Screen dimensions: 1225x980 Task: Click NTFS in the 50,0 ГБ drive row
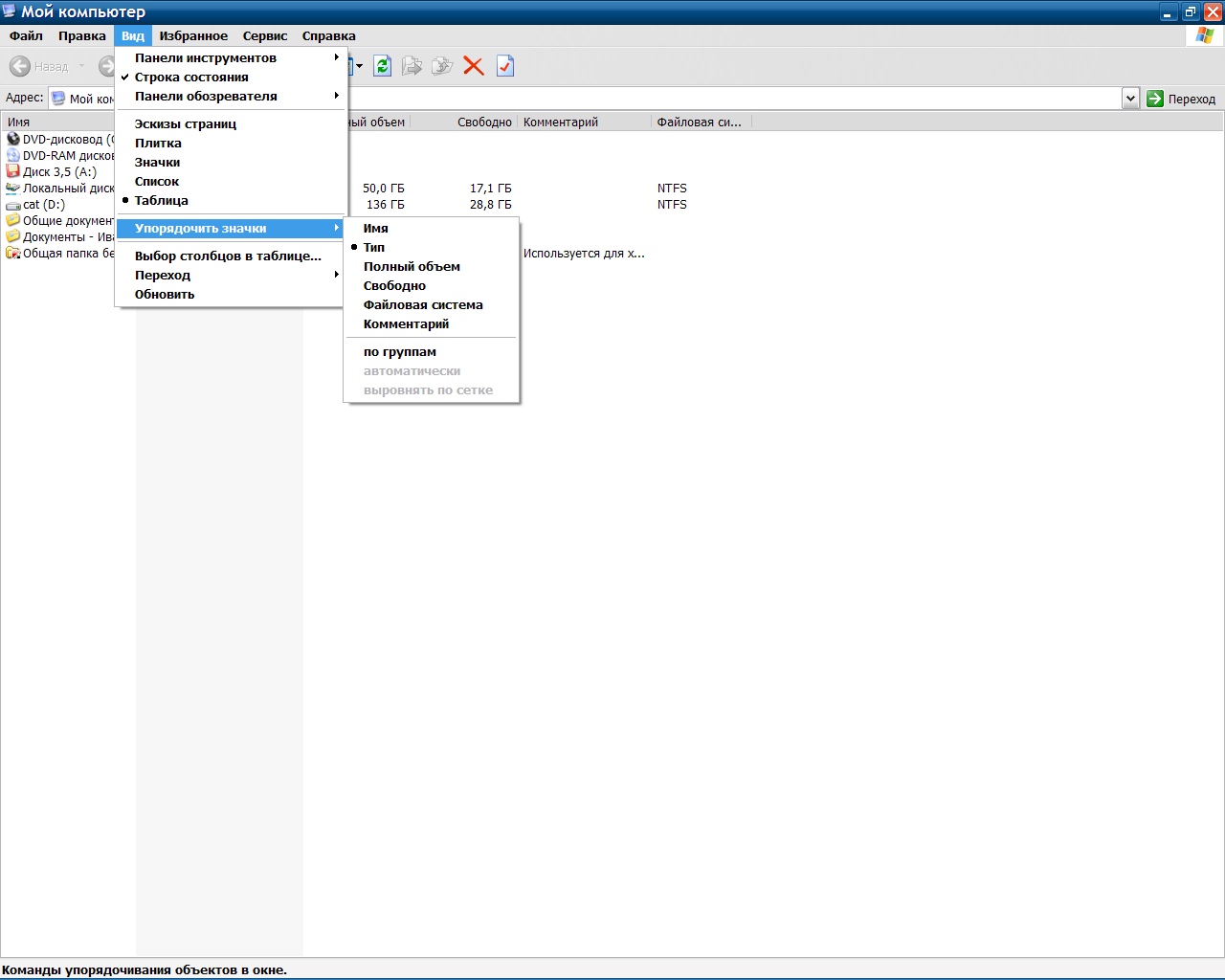672,189
